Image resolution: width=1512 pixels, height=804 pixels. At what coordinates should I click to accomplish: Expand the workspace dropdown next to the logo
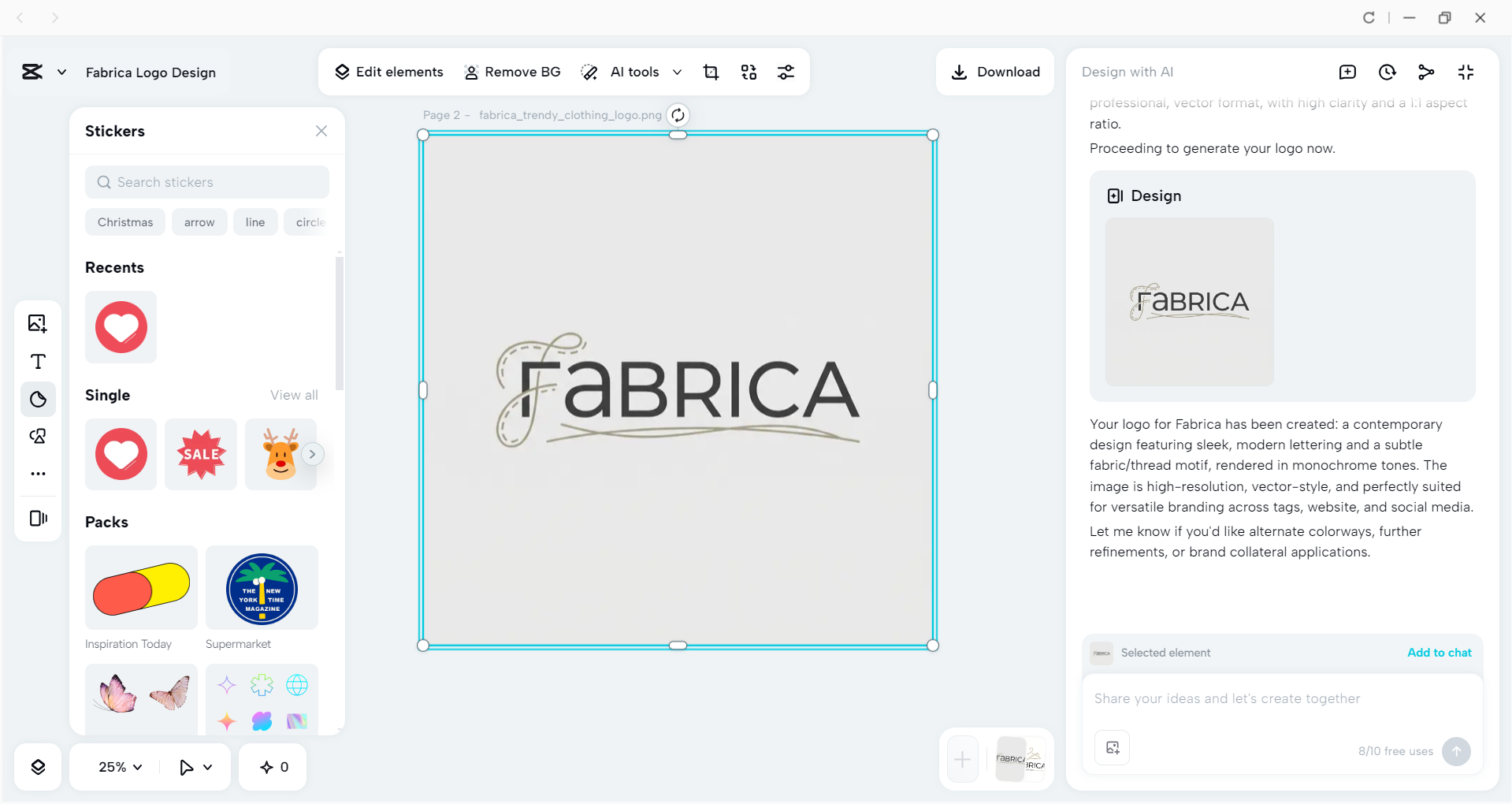[x=63, y=72]
